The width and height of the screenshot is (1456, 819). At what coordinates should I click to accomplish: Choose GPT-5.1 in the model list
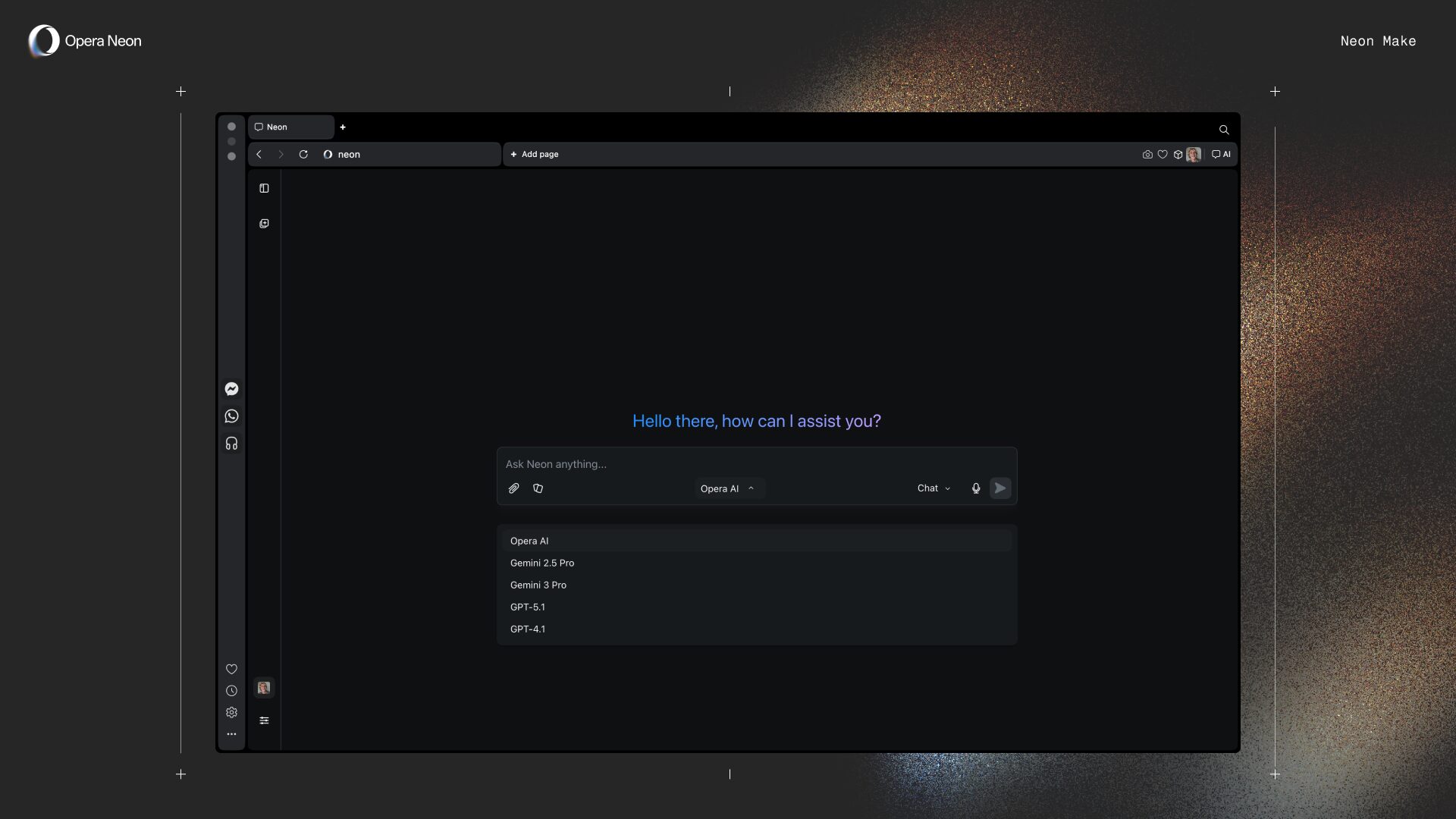(x=528, y=607)
